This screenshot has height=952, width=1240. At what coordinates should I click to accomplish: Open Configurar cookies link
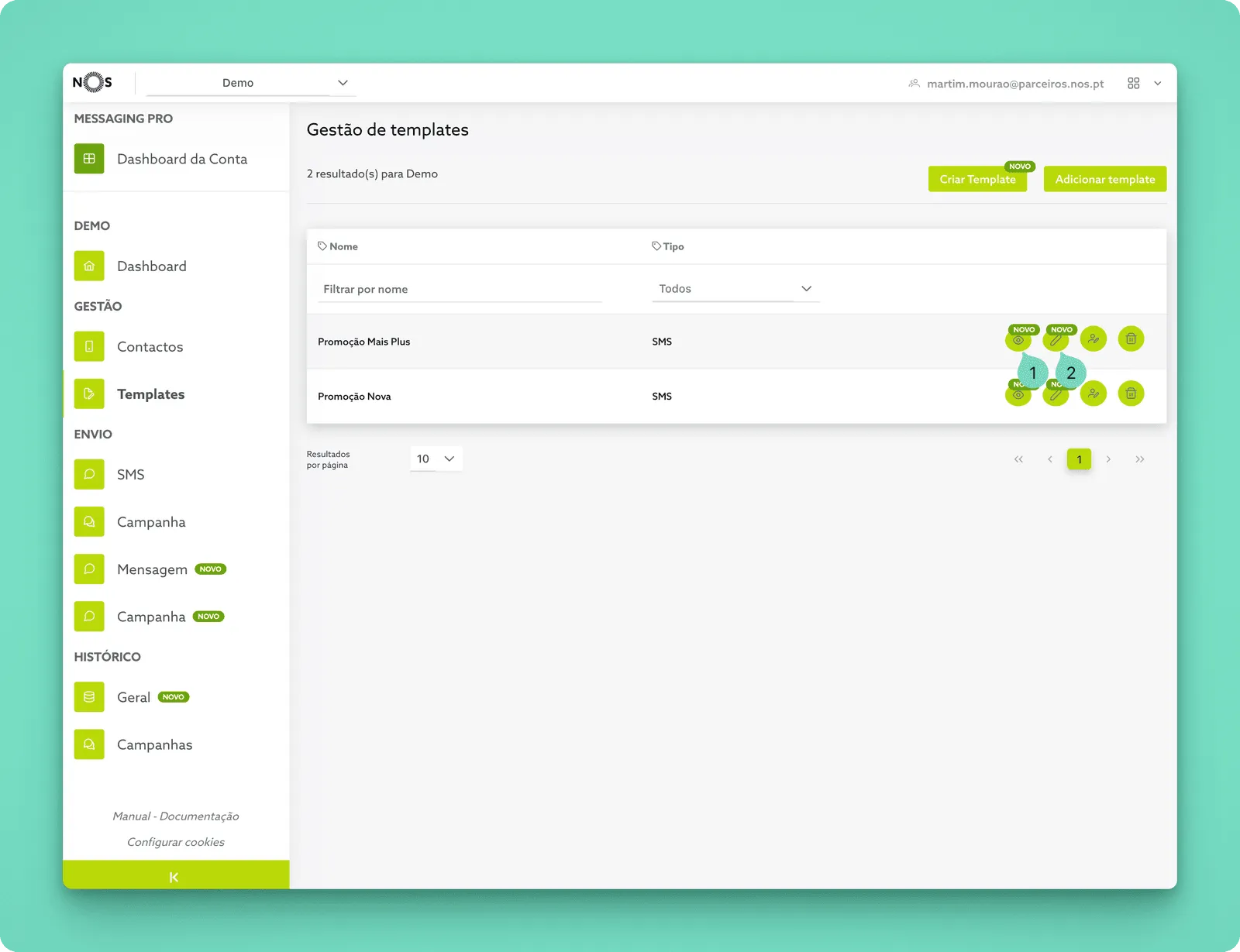[176, 842]
